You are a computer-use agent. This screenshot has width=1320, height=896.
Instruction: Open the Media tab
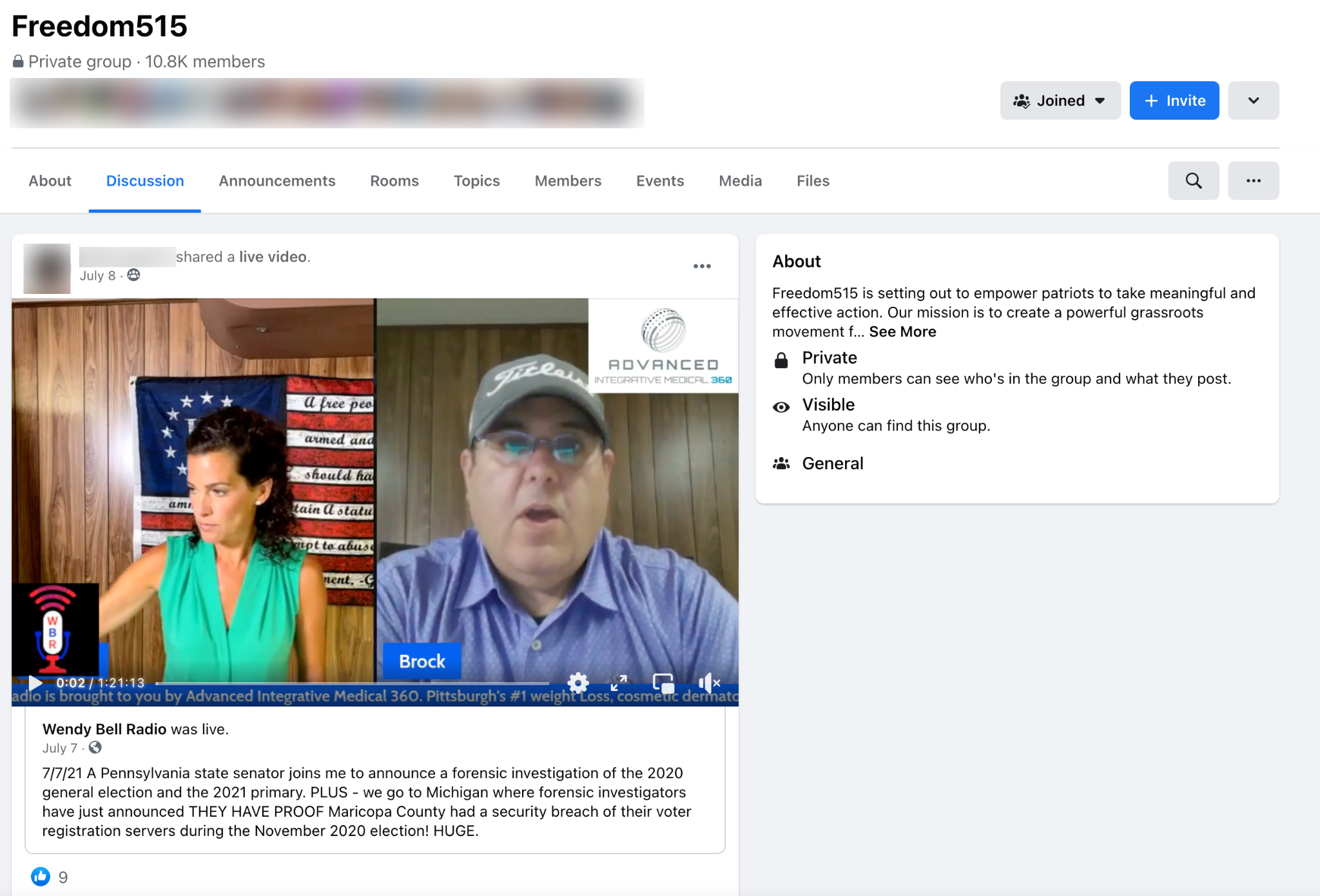click(x=740, y=180)
